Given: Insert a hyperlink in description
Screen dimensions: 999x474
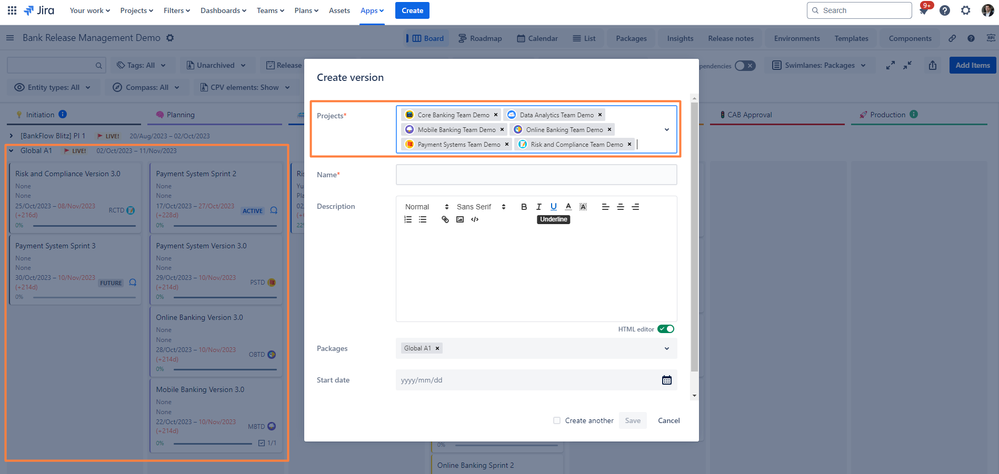Looking at the screenshot, I should click(x=445, y=219).
